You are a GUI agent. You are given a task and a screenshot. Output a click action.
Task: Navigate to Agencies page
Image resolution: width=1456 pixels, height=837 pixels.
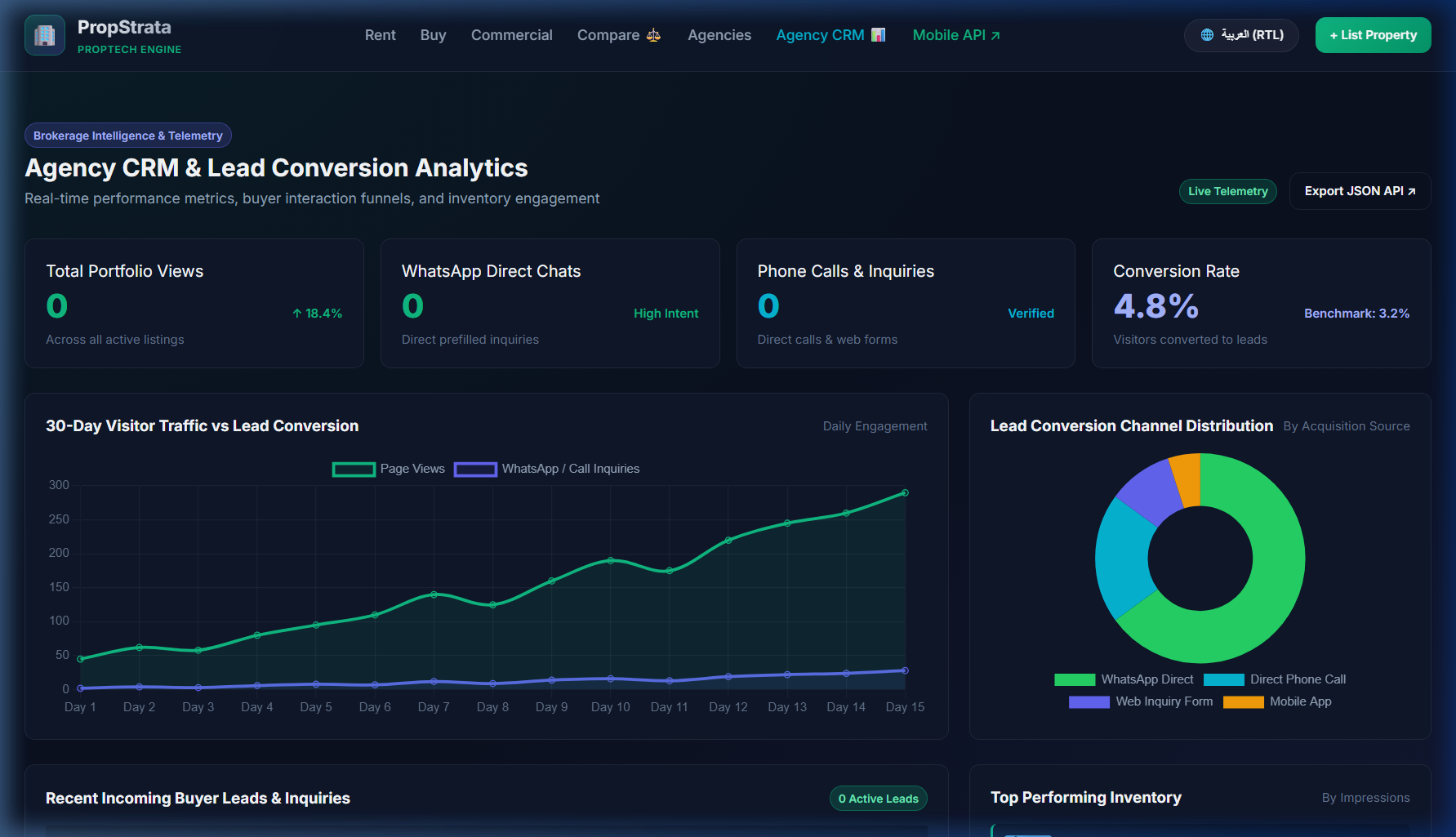(719, 35)
